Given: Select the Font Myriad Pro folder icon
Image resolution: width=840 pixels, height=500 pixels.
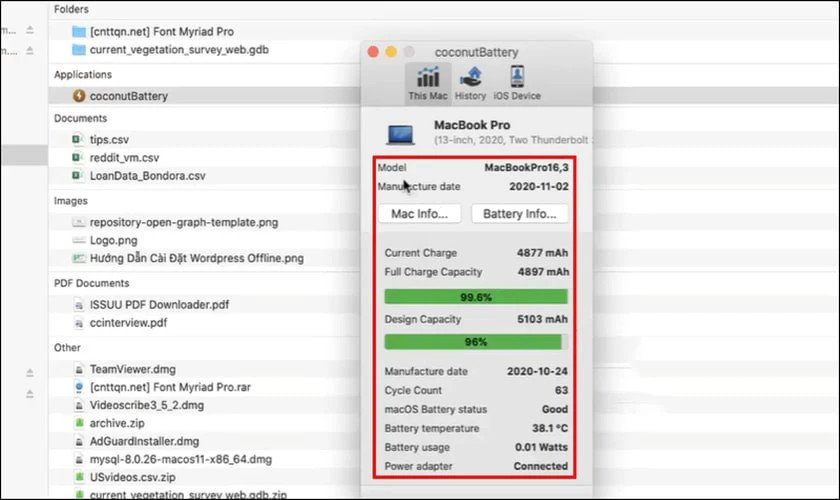Looking at the screenshot, I should (x=80, y=32).
